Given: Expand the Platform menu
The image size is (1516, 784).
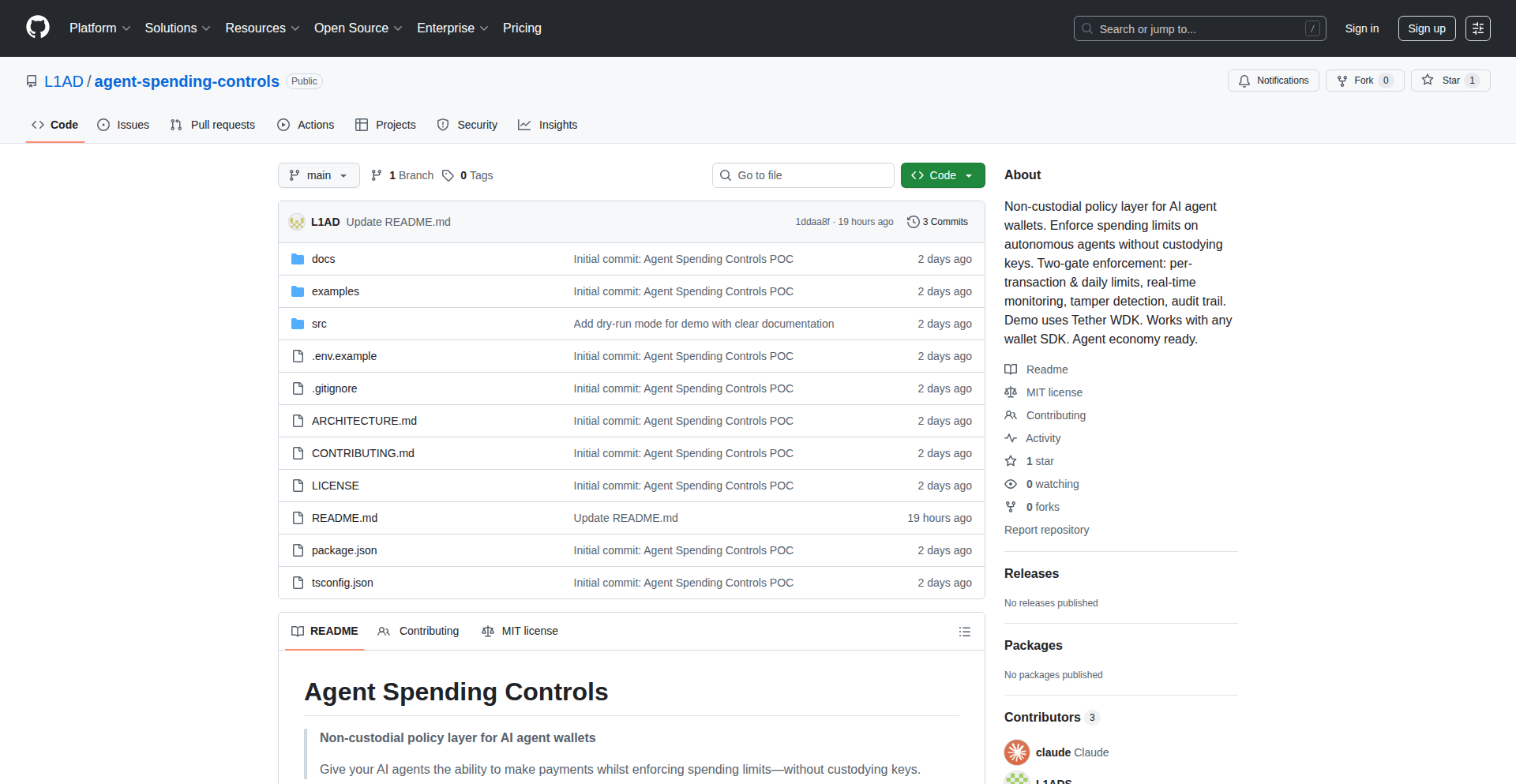Looking at the screenshot, I should pyautogui.click(x=99, y=28).
